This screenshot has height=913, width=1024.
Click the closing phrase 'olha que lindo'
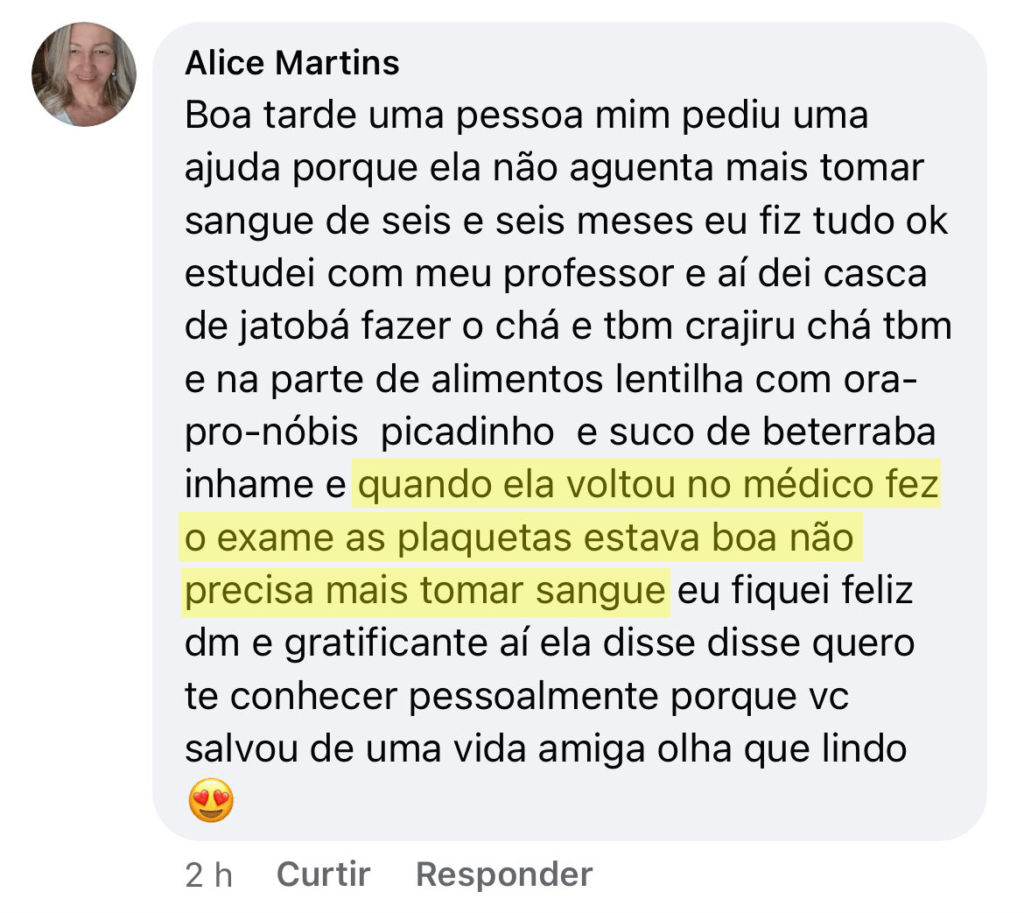click(782, 750)
